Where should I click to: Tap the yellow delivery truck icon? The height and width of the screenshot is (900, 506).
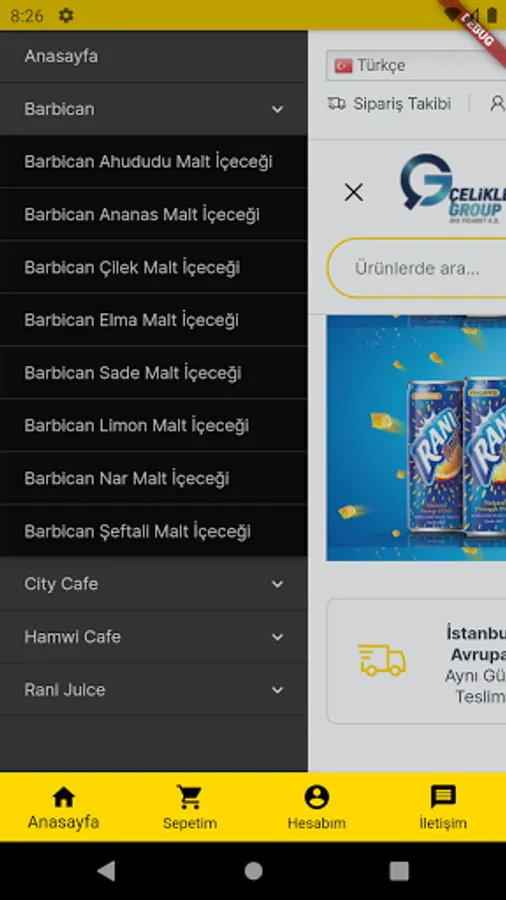click(x=382, y=660)
